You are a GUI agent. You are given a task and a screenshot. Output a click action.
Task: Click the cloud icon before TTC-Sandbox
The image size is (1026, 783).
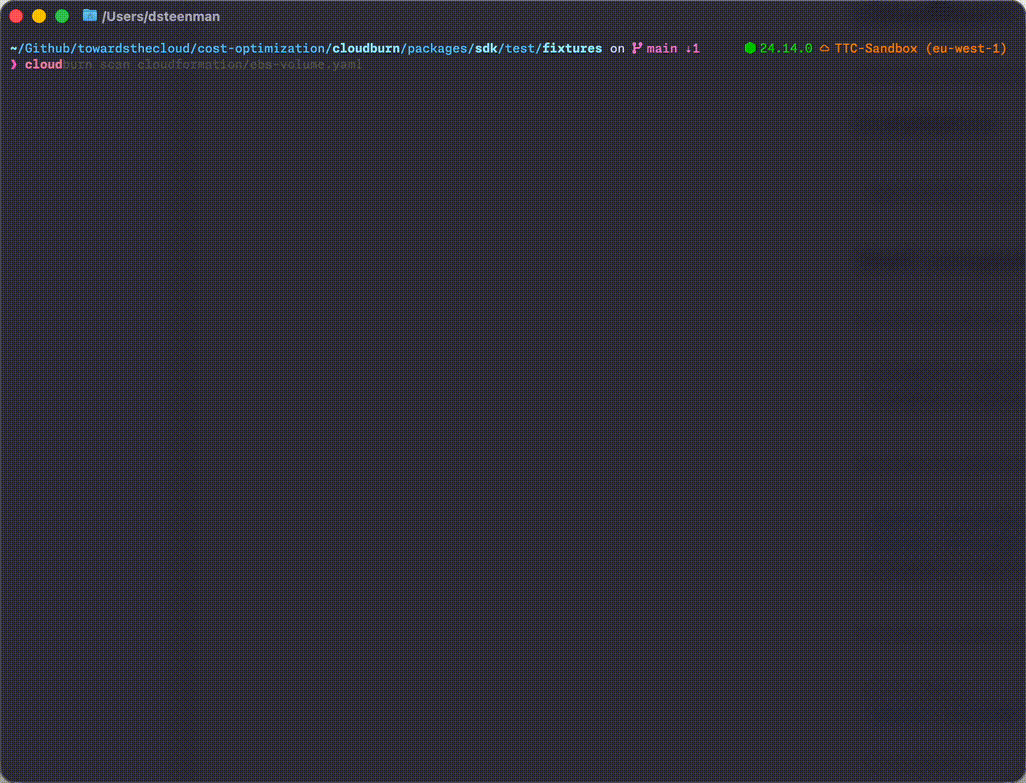824,48
